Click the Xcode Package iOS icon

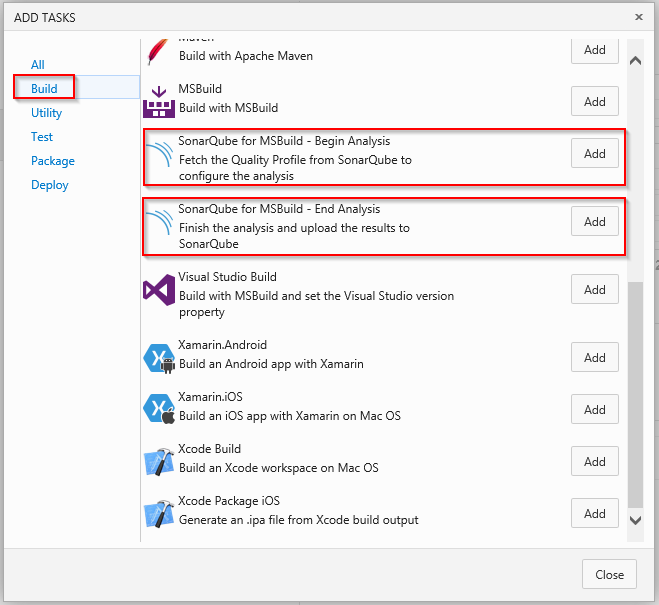tap(160, 514)
